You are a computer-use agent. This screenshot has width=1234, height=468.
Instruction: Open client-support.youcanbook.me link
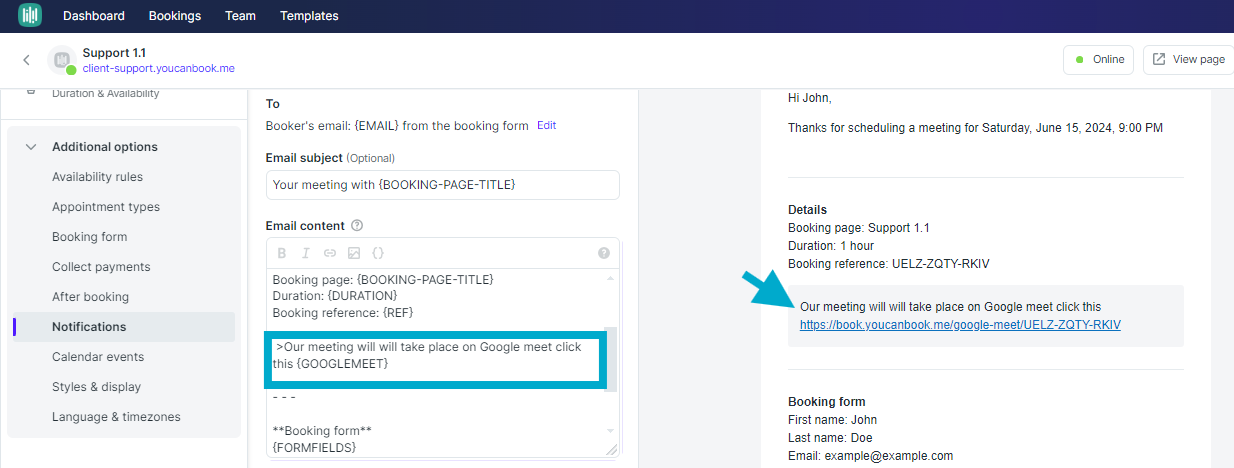[x=158, y=68]
